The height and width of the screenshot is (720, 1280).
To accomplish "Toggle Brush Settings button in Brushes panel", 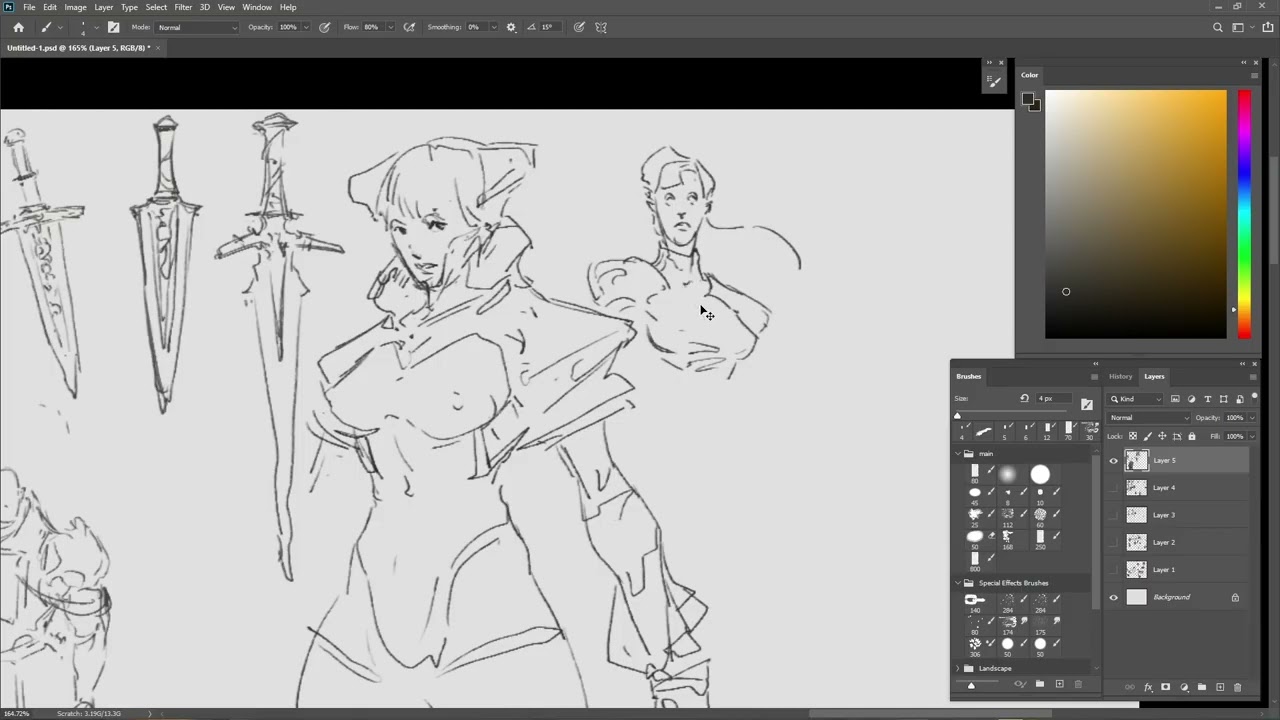I will click(x=1087, y=404).
